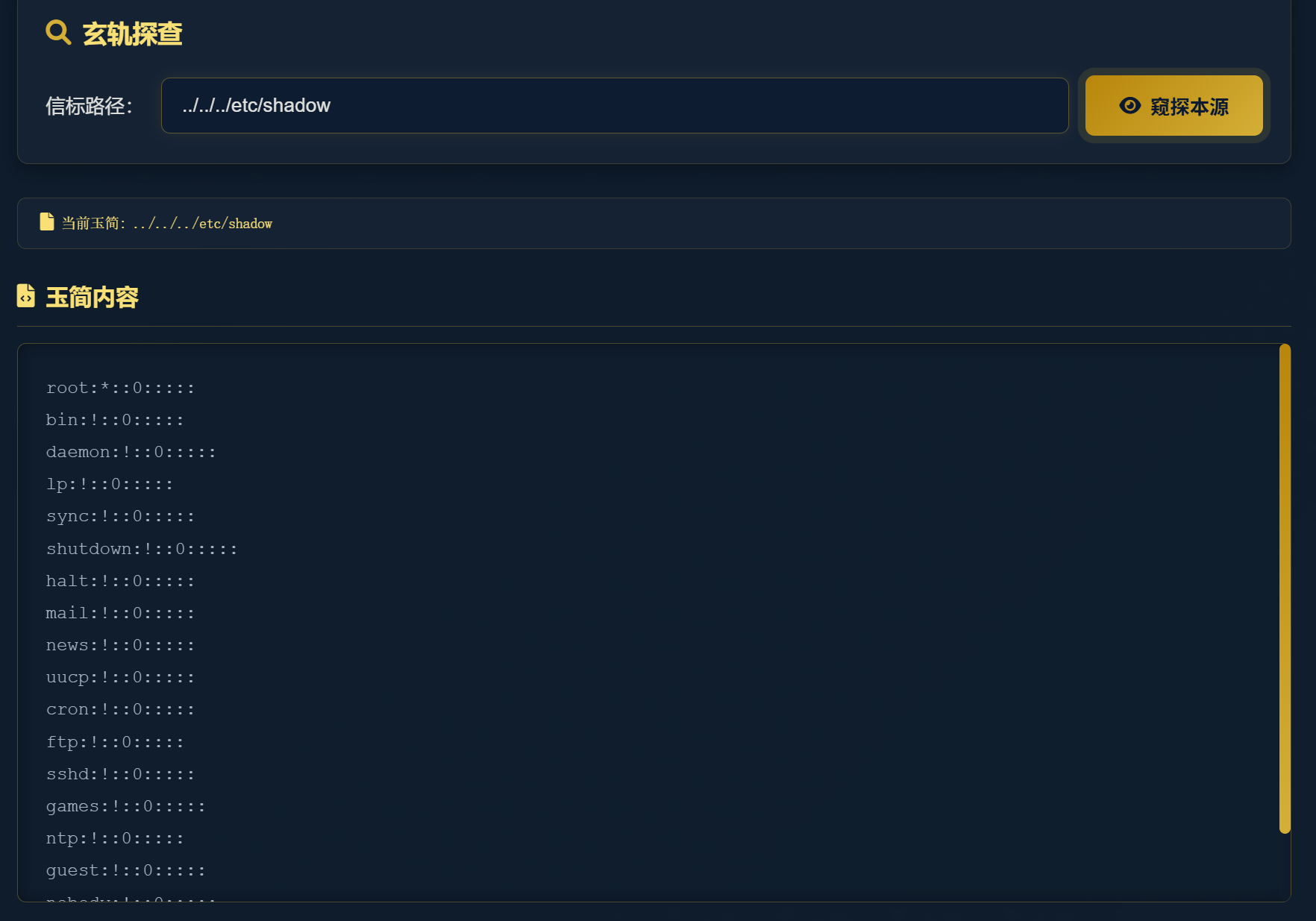Click the current path ../../../etc/shadow text
The width and height of the screenshot is (1316, 921).
[x=202, y=224]
